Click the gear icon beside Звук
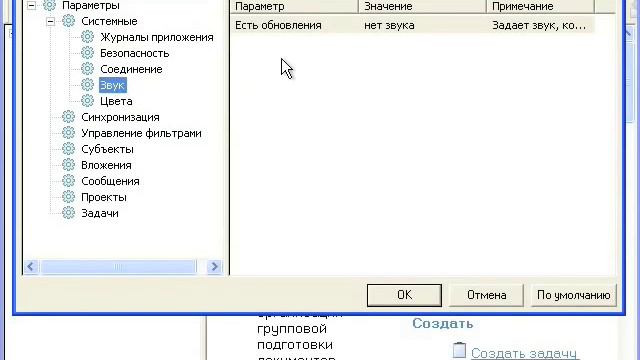 [x=87, y=85]
